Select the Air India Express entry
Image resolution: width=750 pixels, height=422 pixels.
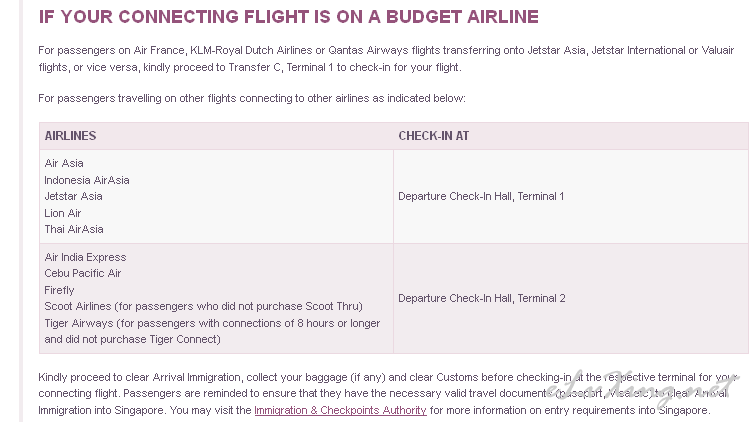pyautogui.click(x=85, y=257)
